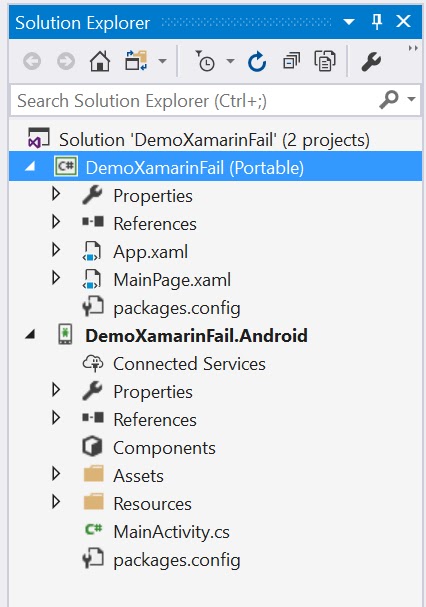Click the Pending Changes Filter clock icon
The width and height of the screenshot is (426, 607).
205,61
